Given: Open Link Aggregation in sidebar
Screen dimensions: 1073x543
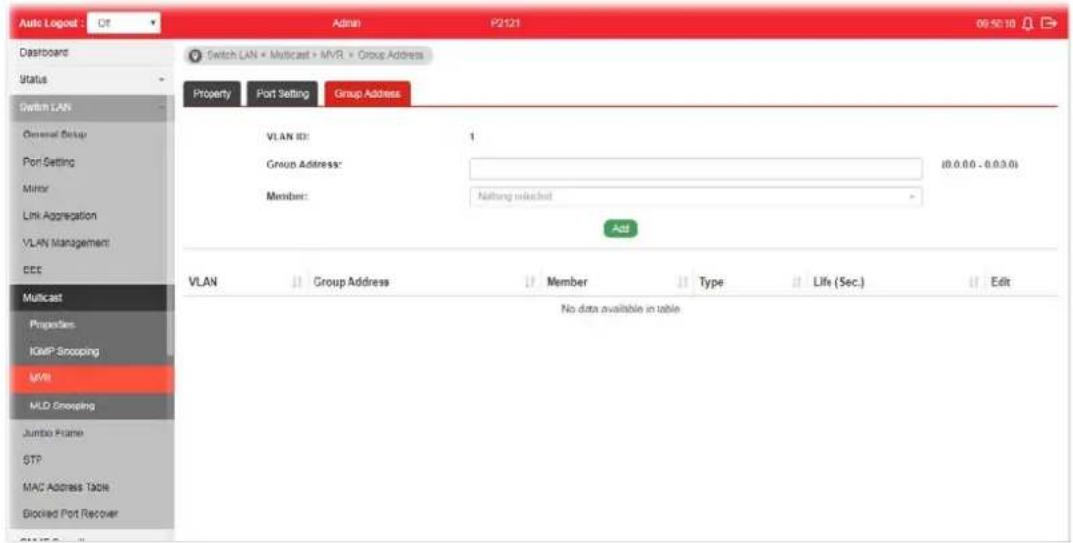Looking at the screenshot, I should pos(89,216).
